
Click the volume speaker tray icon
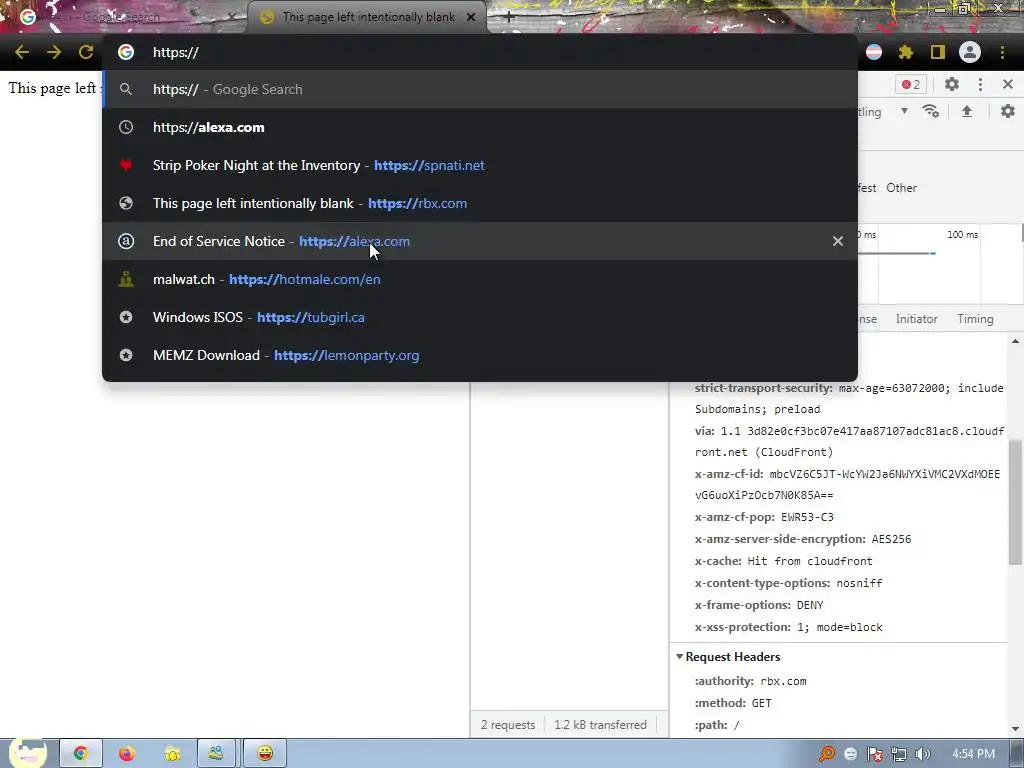click(922, 754)
